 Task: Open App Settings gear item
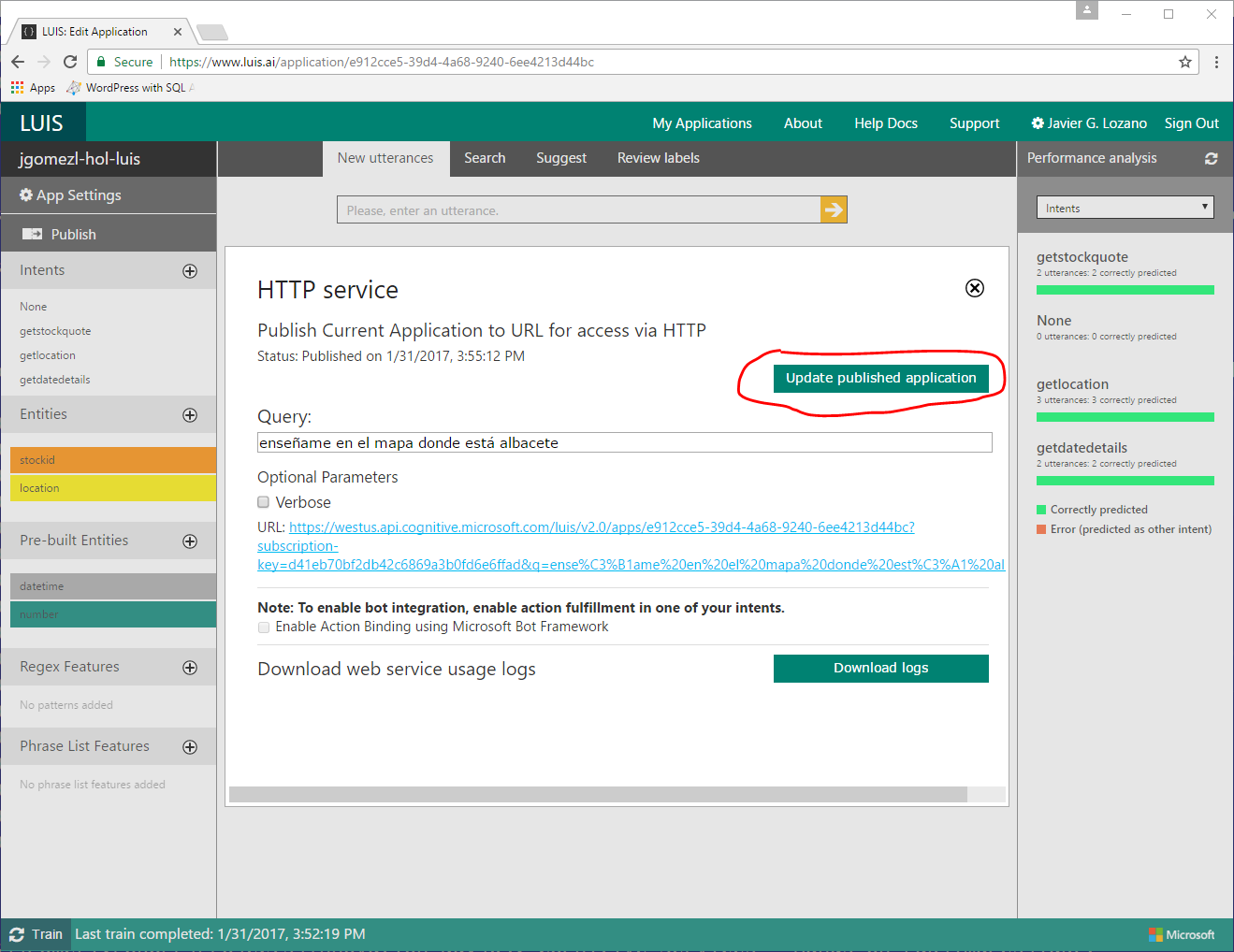click(x=71, y=195)
